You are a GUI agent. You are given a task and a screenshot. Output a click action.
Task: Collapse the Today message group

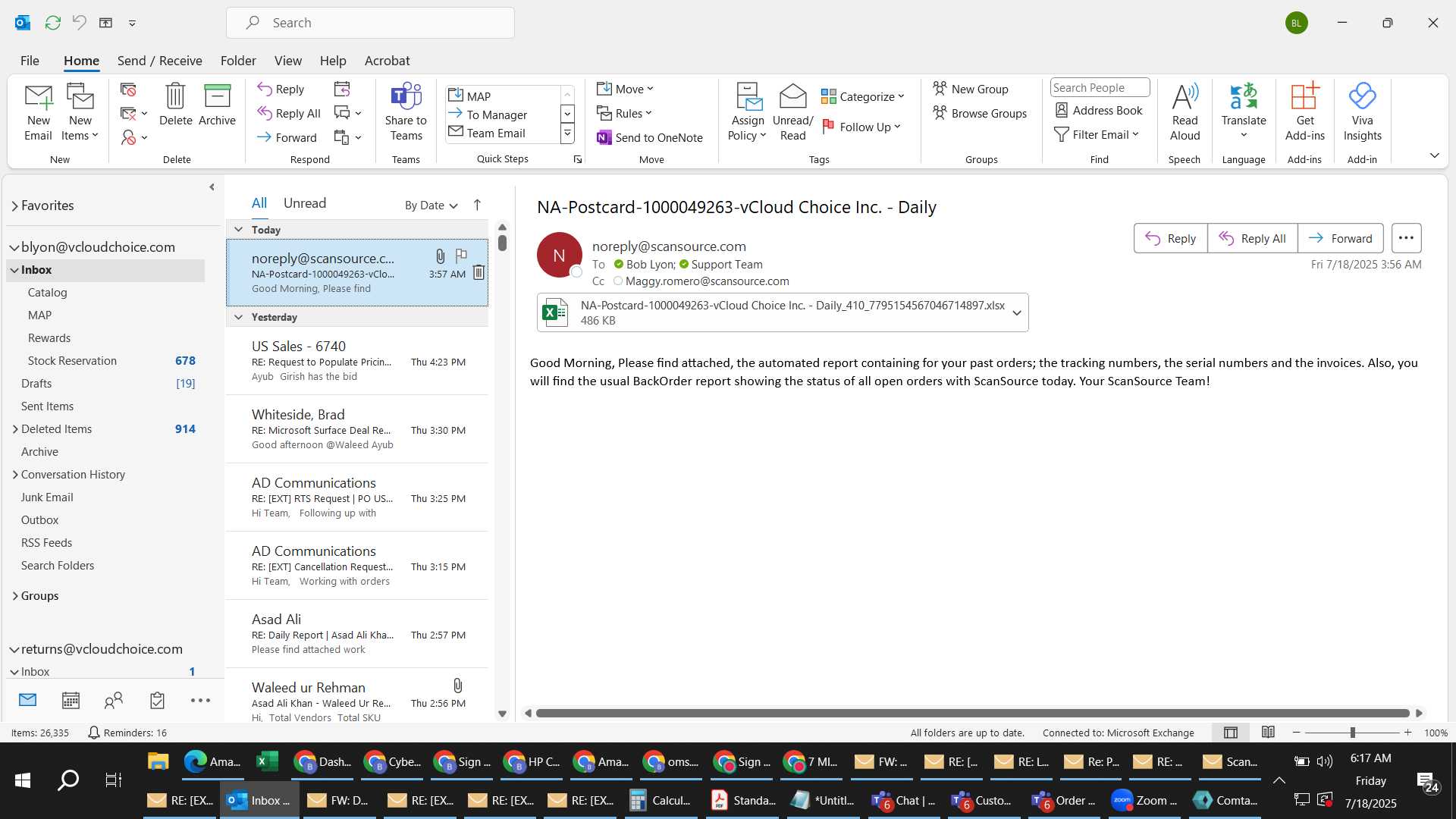tap(238, 230)
